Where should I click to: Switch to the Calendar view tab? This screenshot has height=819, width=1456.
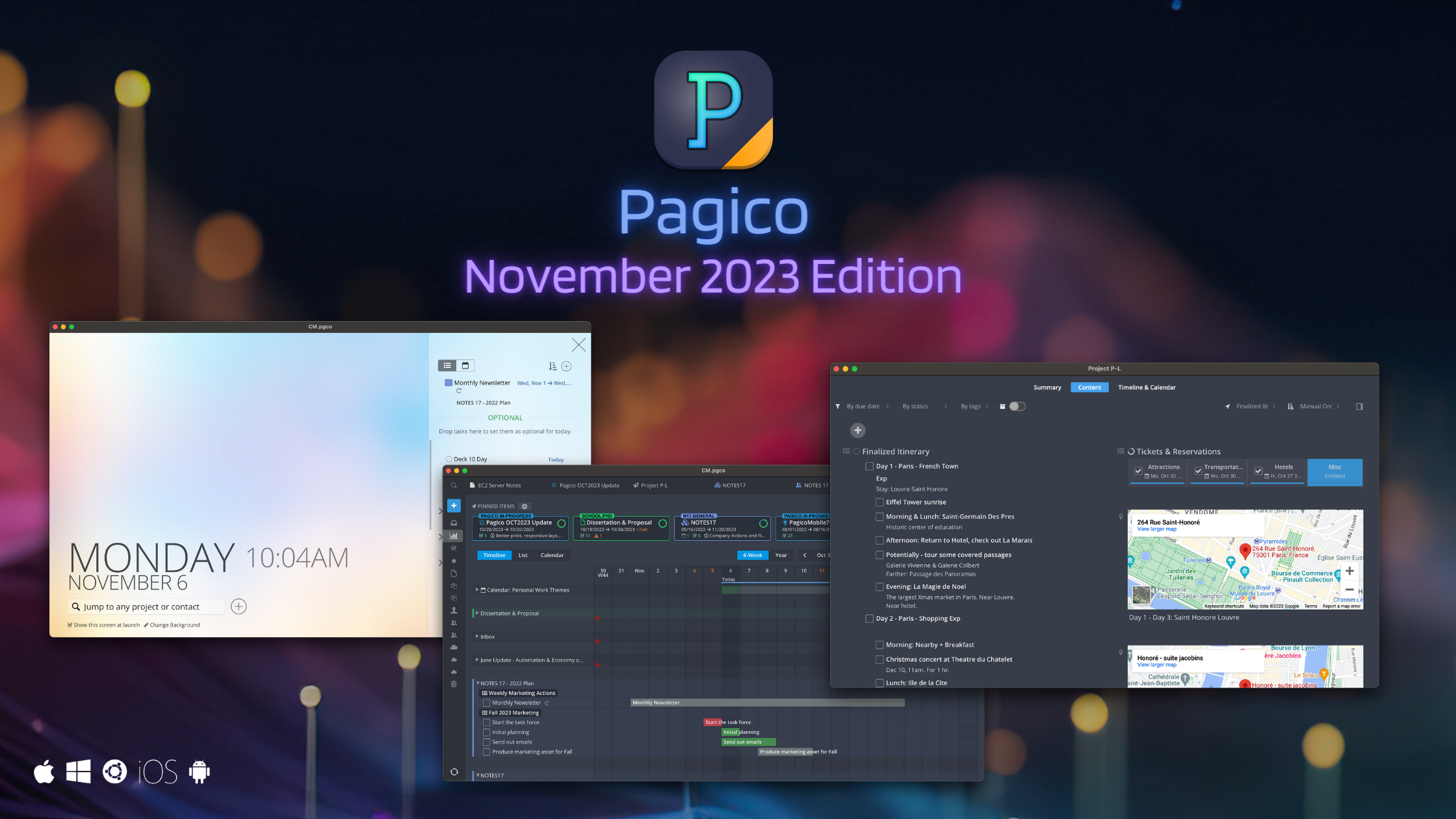coord(553,555)
